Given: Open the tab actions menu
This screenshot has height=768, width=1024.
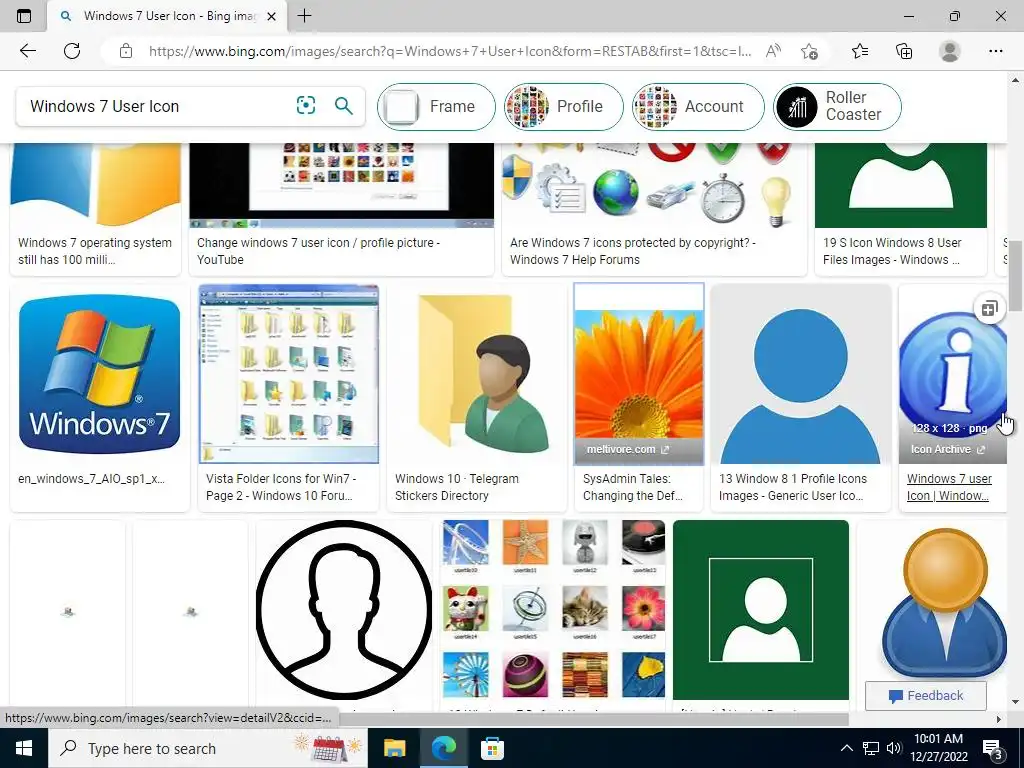Looking at the screenshot, I should (24, 16).
